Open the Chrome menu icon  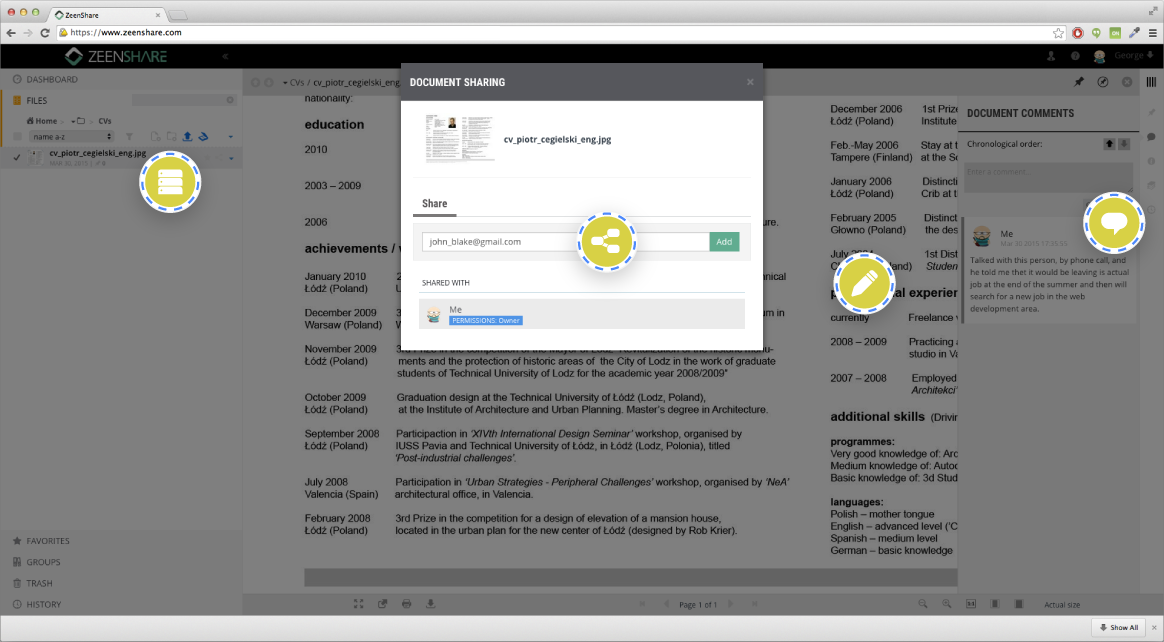click(x=1152, y=33)
